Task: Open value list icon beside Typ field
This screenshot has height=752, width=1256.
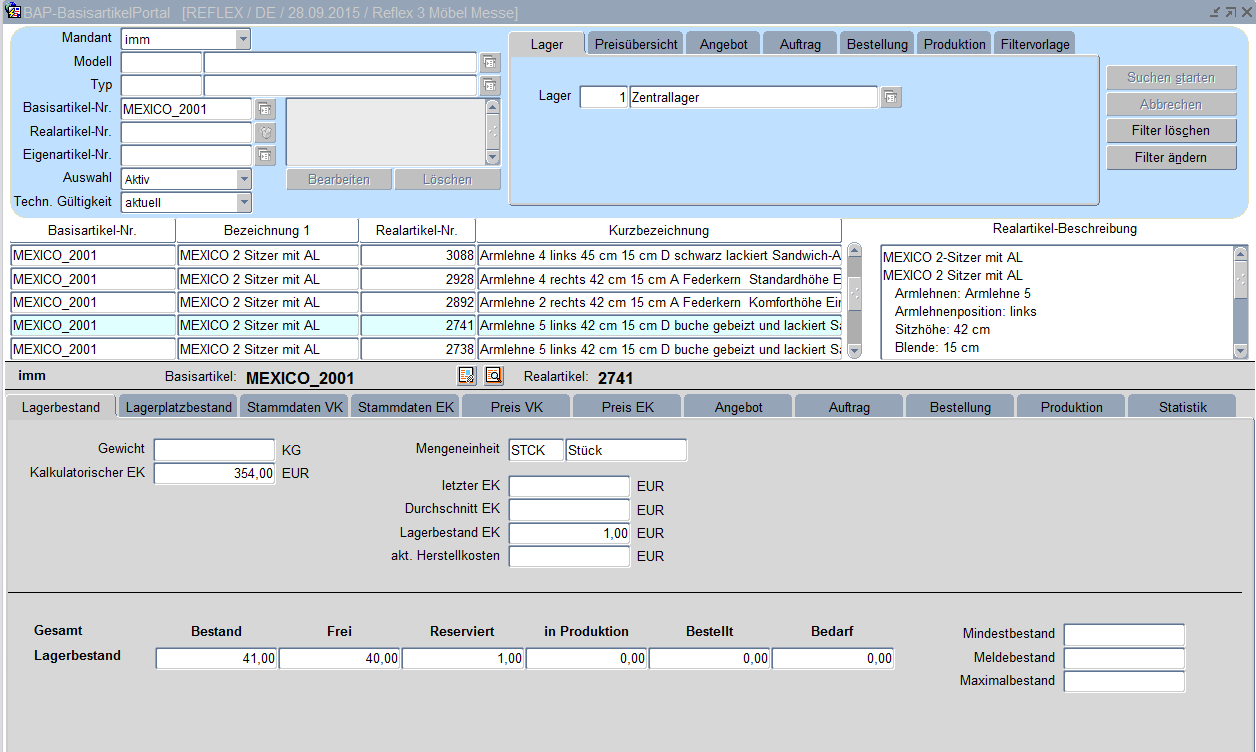Action: click(489, 86)
